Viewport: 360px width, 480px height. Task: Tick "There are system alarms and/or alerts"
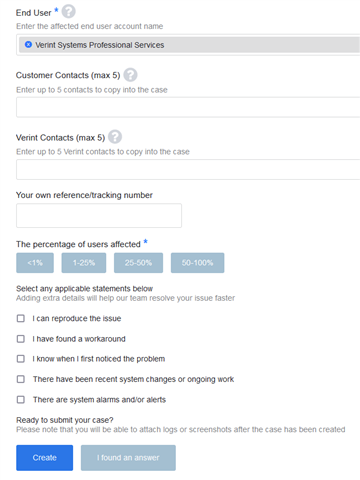click(21, 399)
